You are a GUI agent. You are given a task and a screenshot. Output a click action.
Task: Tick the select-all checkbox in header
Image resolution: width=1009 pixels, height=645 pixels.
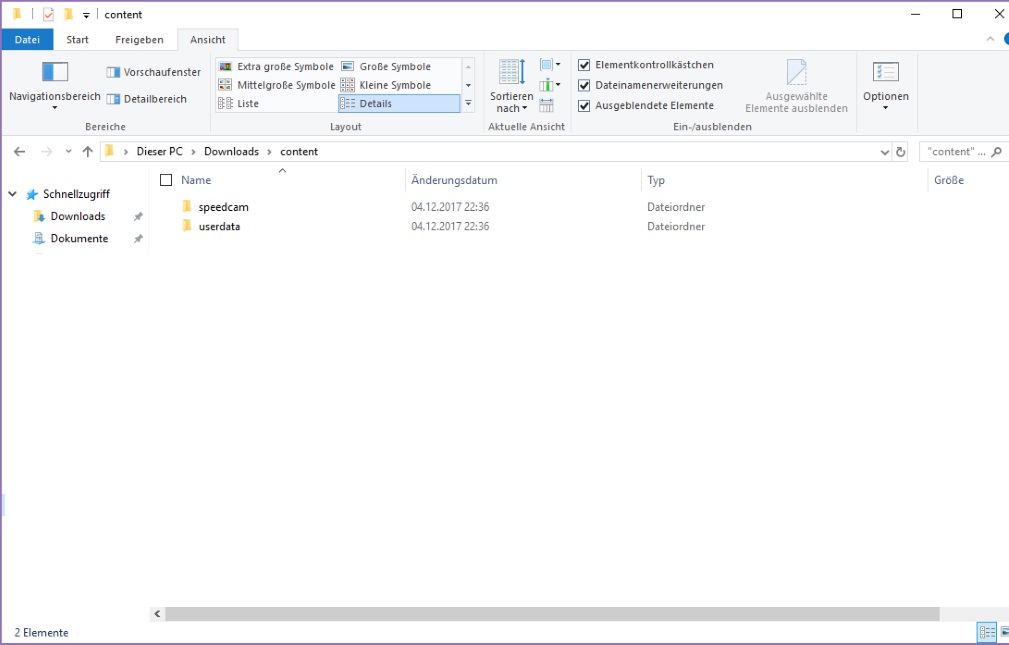[x=166, y=180]
